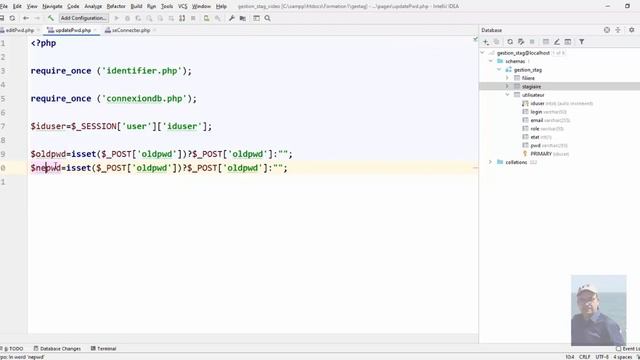Click the Back navigation arrow
Image resolution: width=640 pixels, height=360 pixels.
26,18
